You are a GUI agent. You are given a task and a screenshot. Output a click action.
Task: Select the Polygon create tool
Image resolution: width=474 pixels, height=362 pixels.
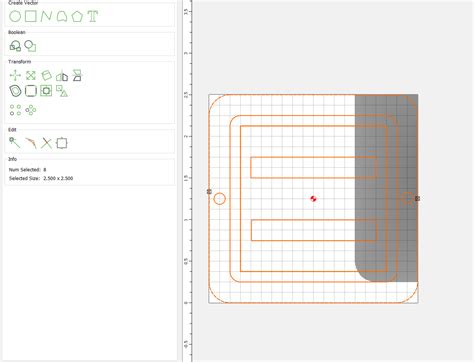click(77, 16)
